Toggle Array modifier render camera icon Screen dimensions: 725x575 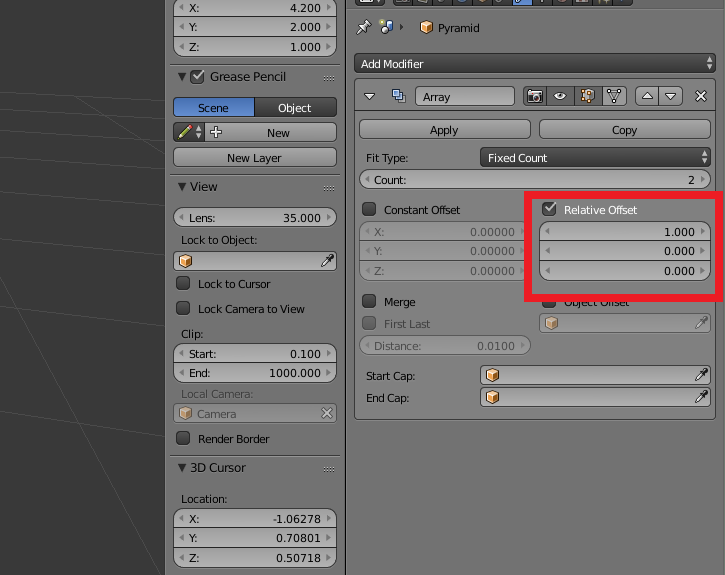[535, 96]
